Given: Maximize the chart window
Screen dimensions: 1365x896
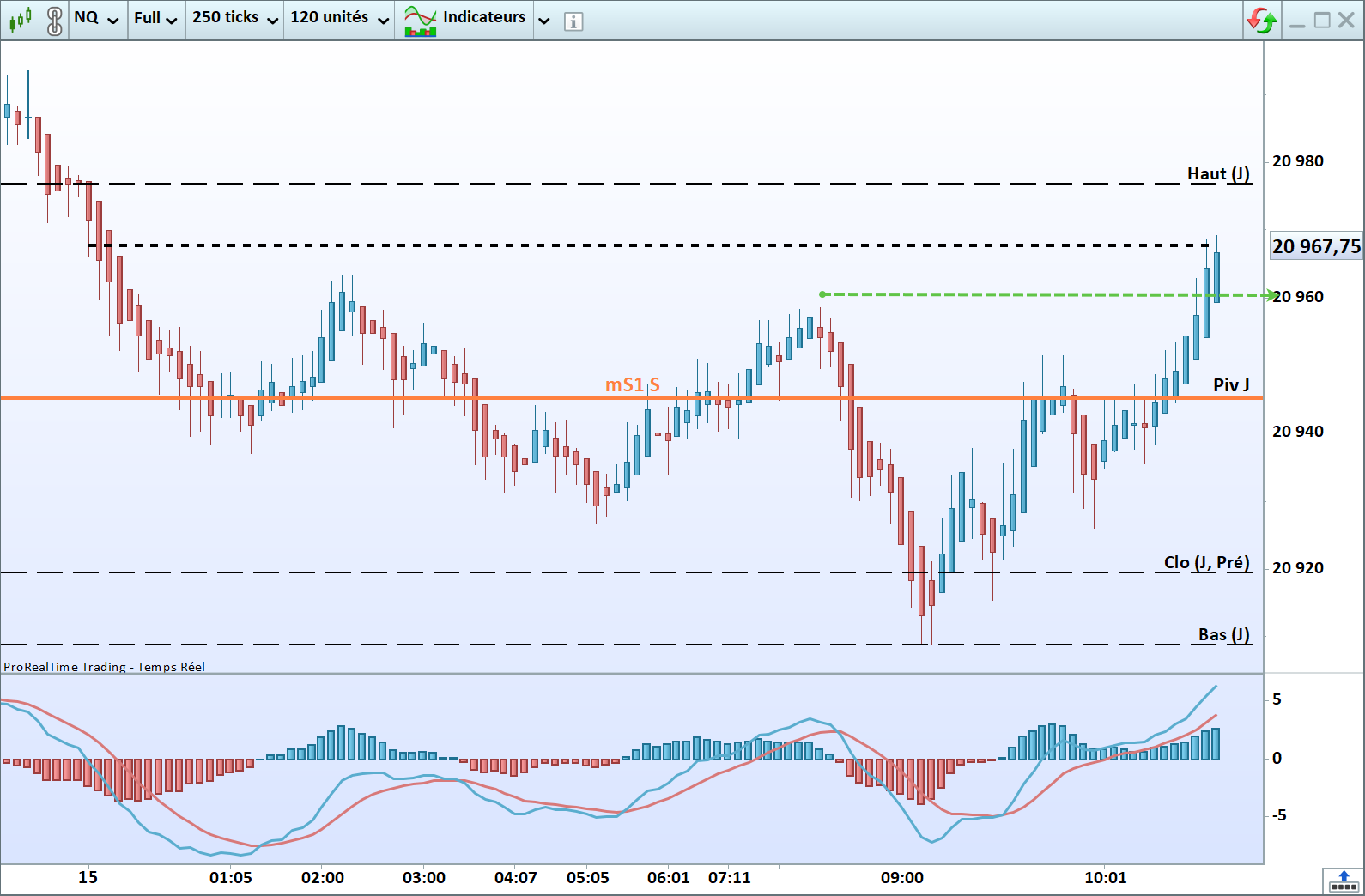Looking at the screenshot, I should [1322, 20].
